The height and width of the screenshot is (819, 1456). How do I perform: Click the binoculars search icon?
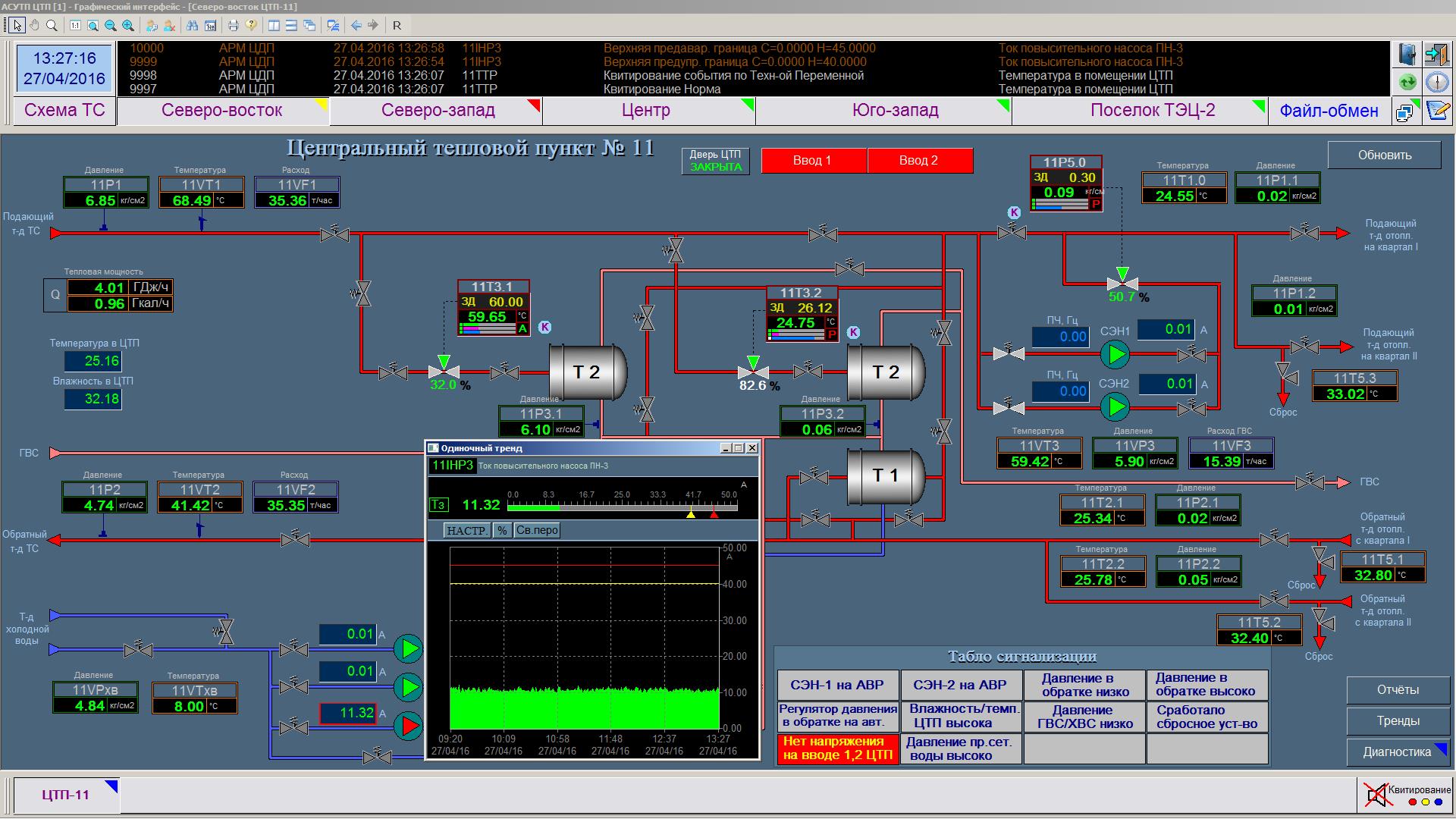point(192,25)
